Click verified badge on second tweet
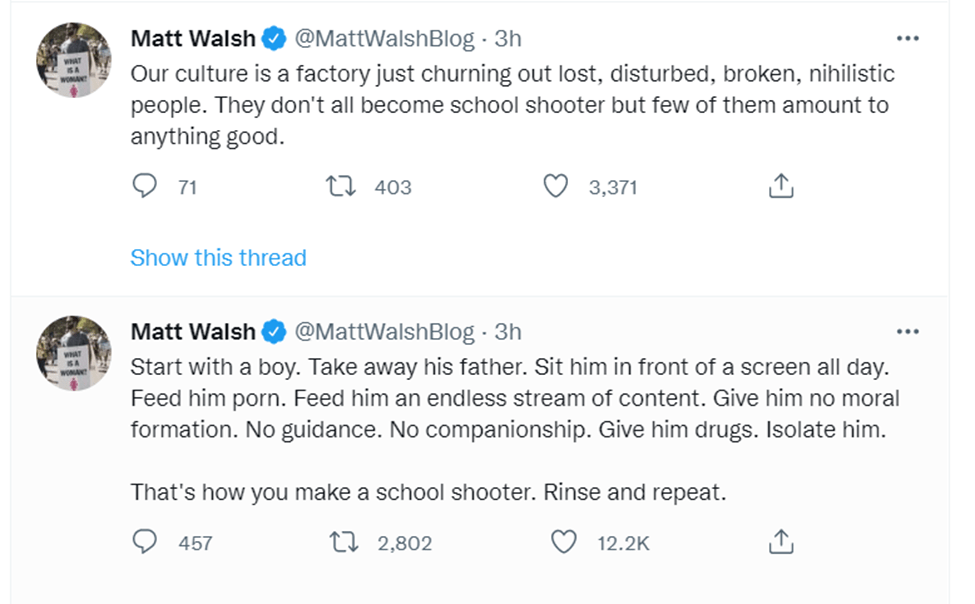 [273, 331]
